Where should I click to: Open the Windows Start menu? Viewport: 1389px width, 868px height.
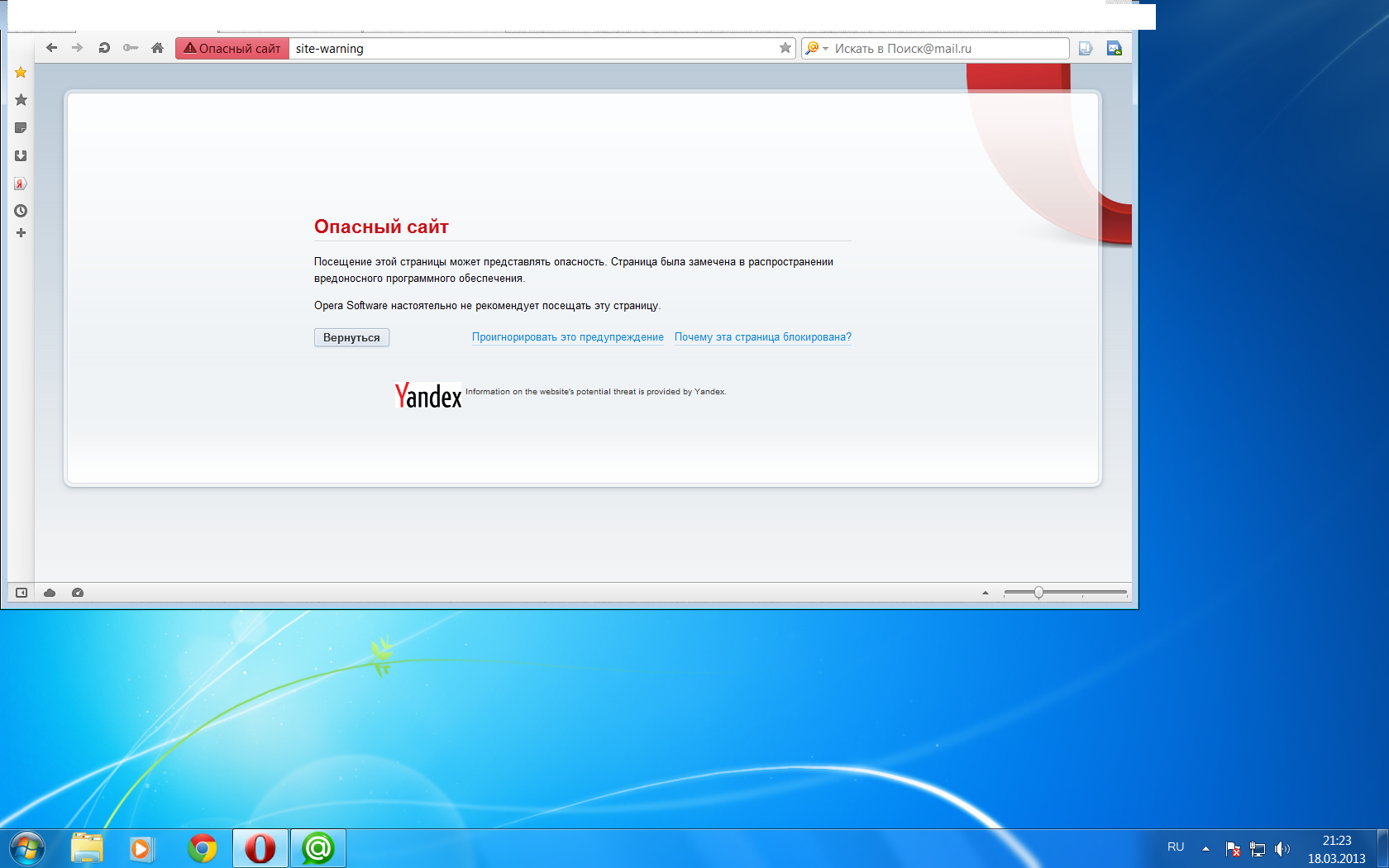[x=26, y=848]
